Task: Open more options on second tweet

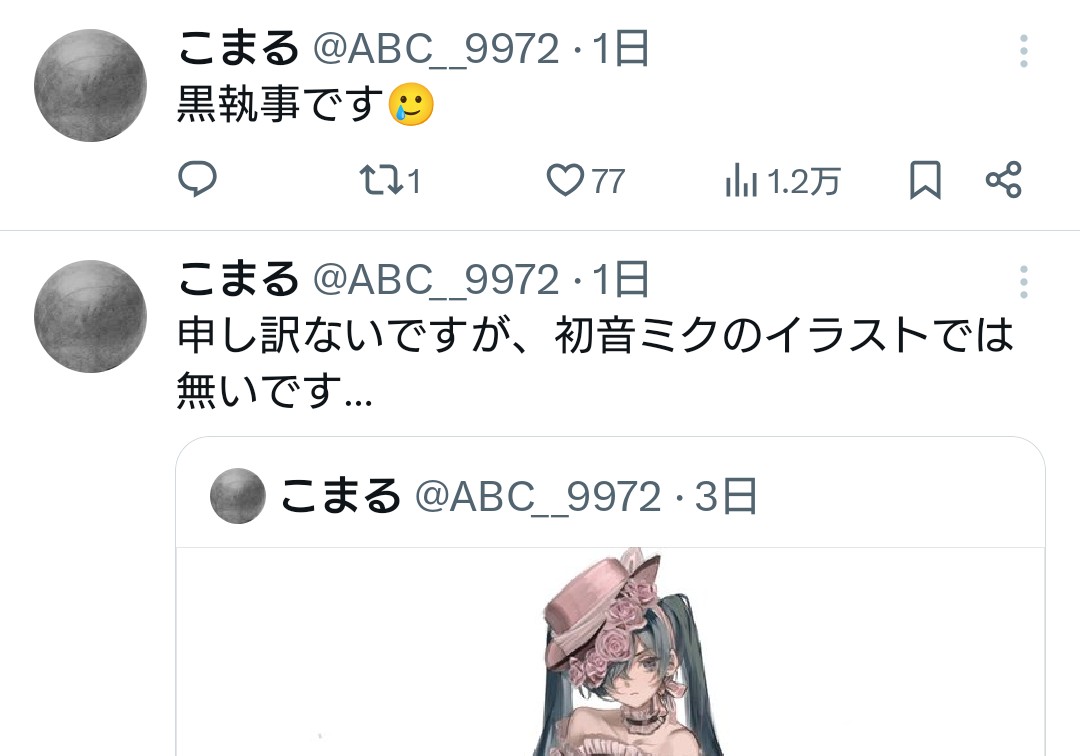Action: (x=1024, y=282)
